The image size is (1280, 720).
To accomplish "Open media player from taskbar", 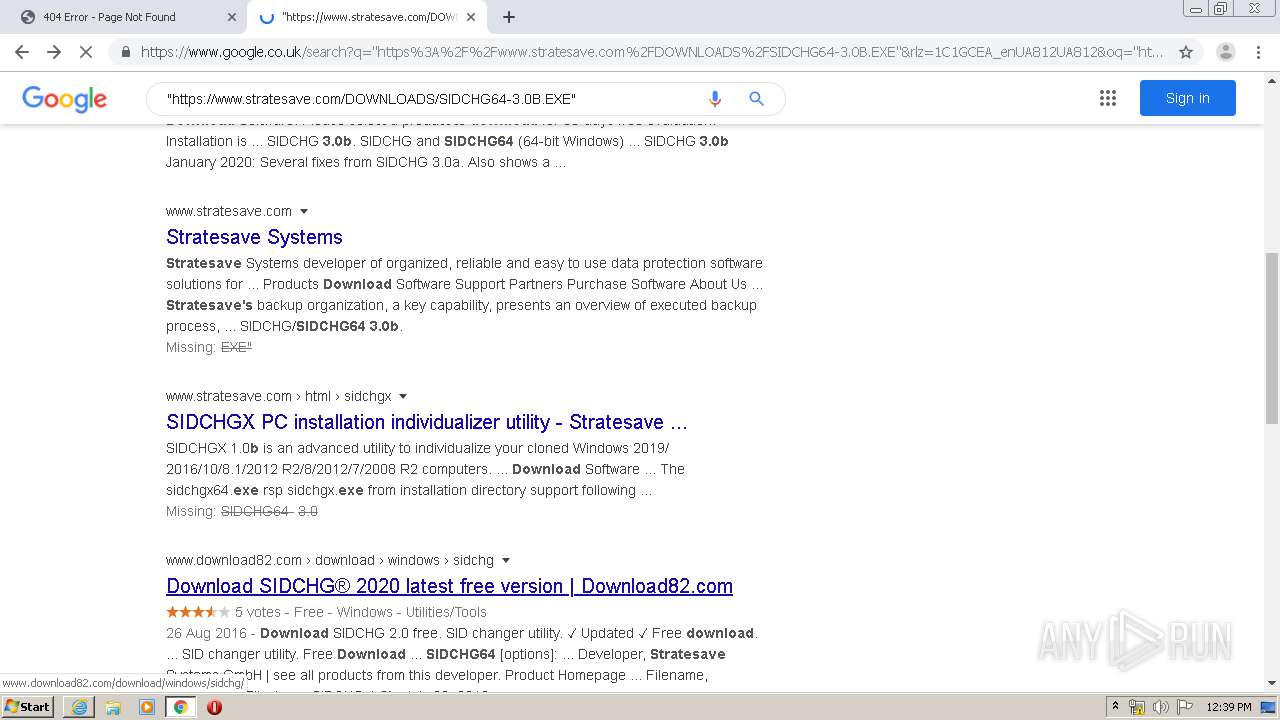I will point(147,707).
